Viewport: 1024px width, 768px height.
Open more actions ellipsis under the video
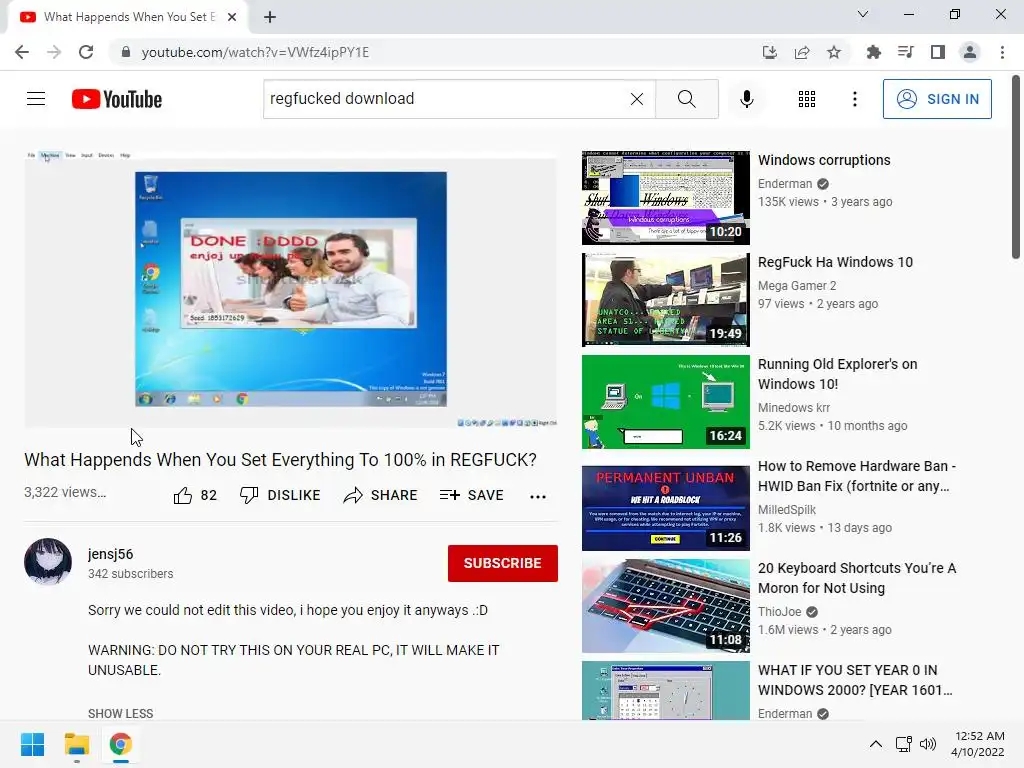click(537, 496)
